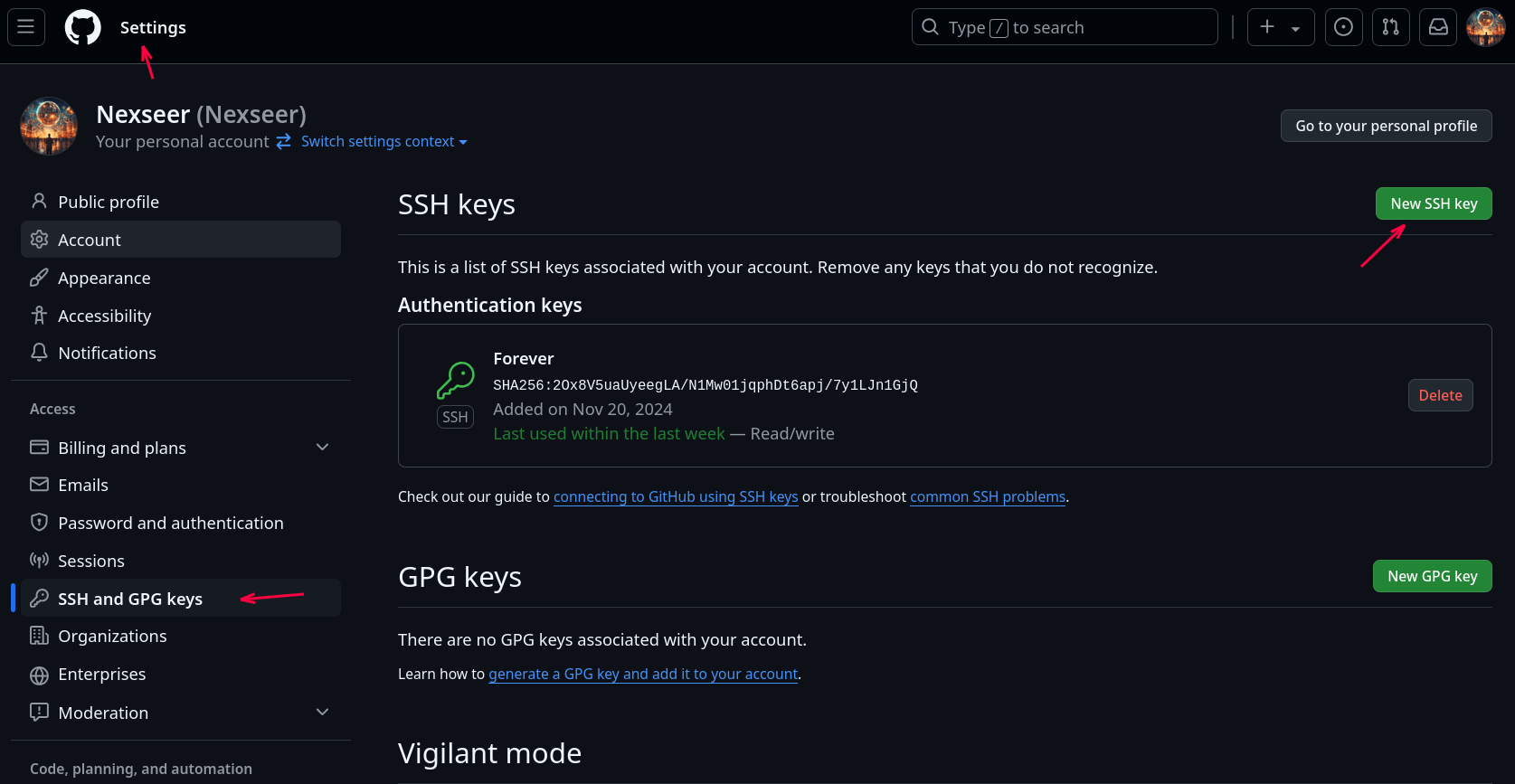Click the green key icon of Forever
The height and width of the screenshot is (784, 1515).
[x=455, y=381]
